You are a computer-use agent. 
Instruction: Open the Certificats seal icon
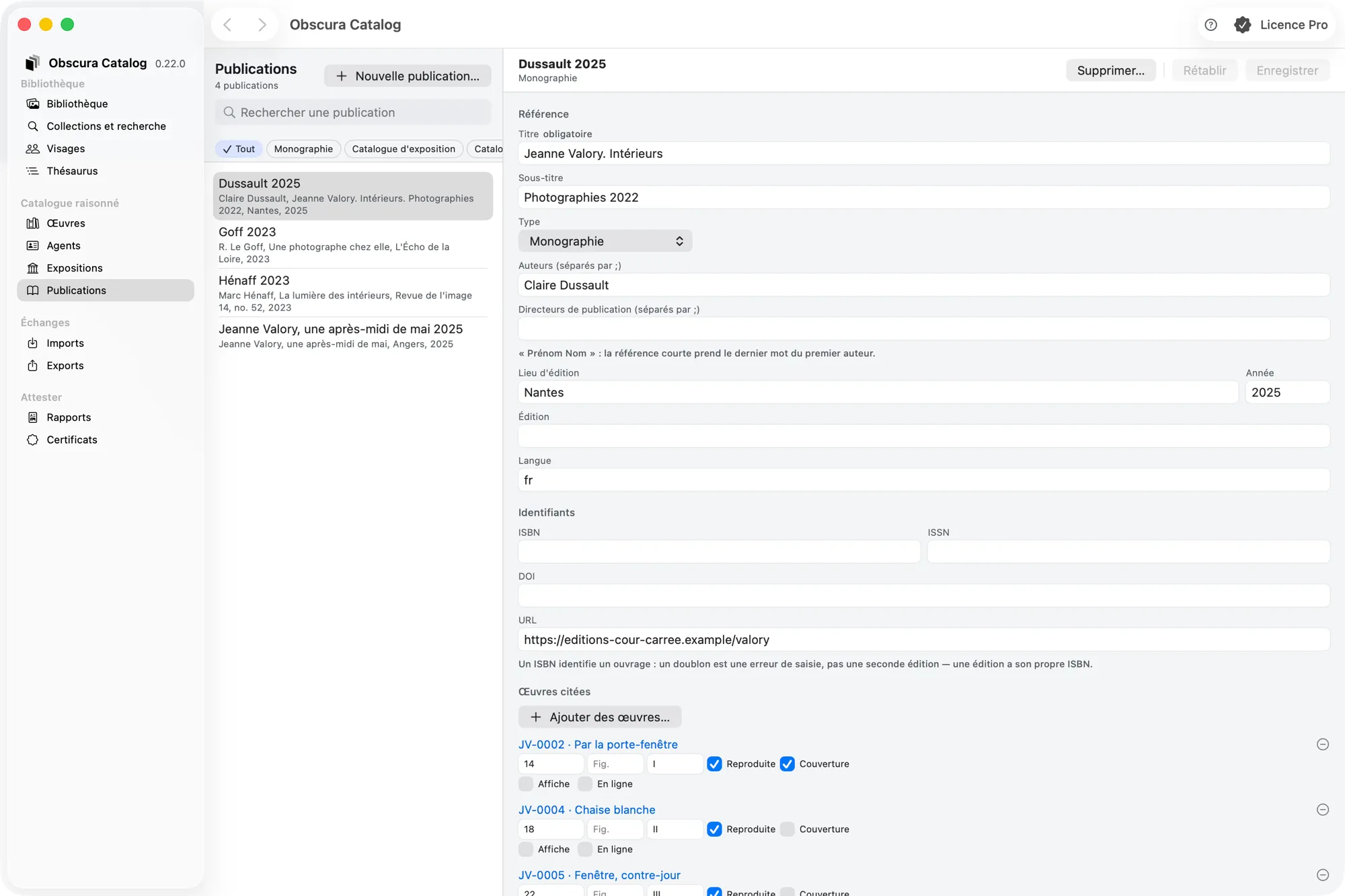pyautogui.click(x=32, y=440)
